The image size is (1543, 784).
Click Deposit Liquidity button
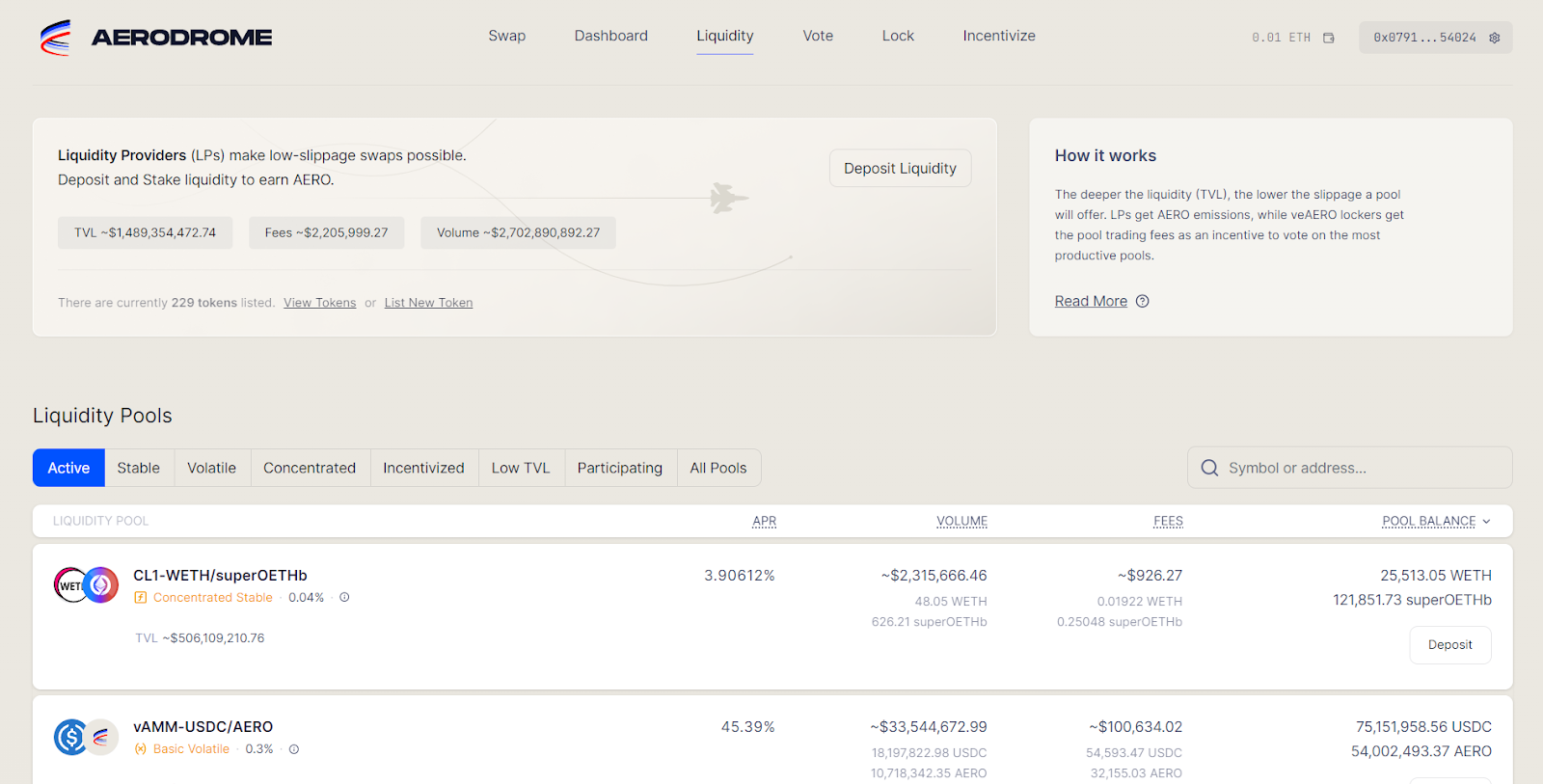pyautogui.click(x=900, y=168)
